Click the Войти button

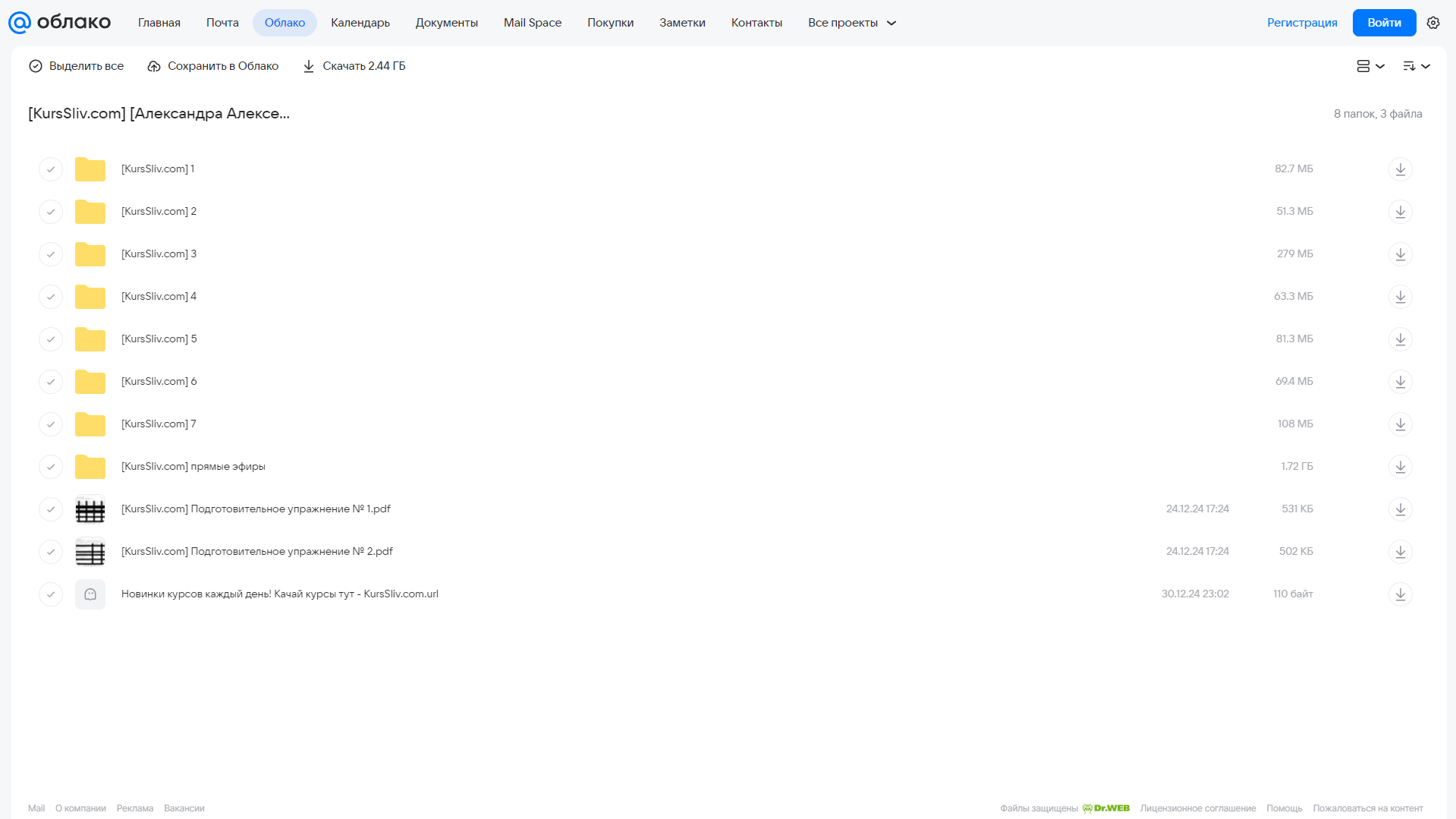tap(1384, 23)
